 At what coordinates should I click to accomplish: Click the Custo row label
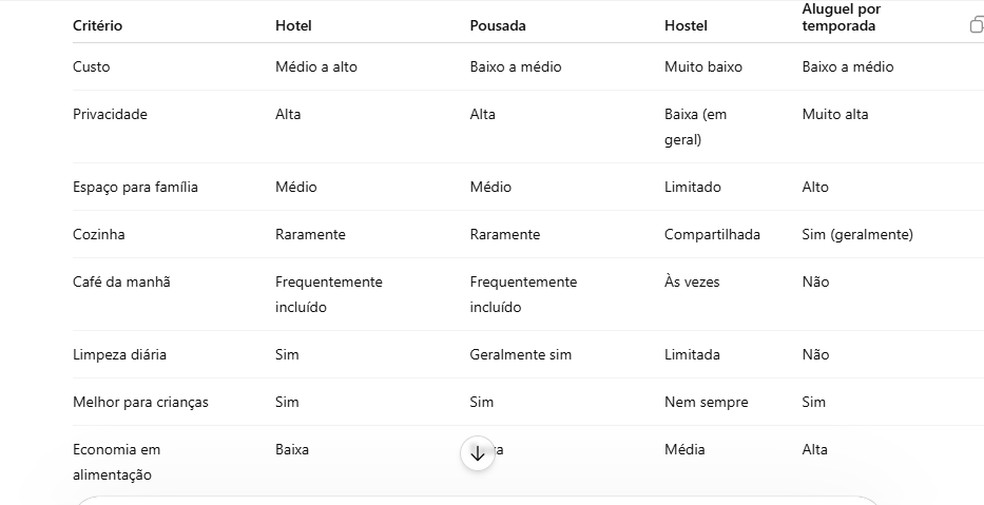(x=91, y=66)
